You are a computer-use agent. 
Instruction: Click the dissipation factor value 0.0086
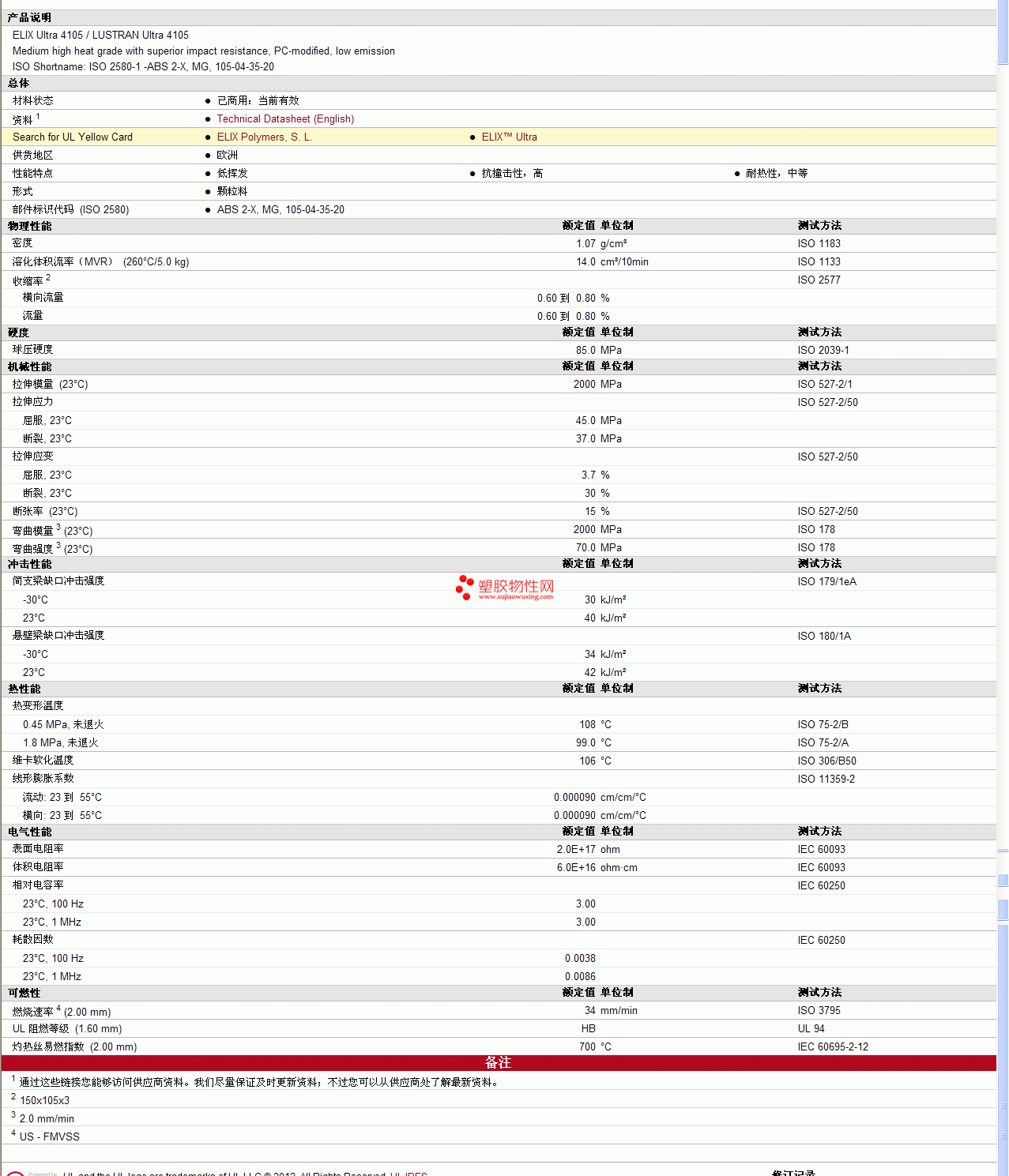(580, 976)
